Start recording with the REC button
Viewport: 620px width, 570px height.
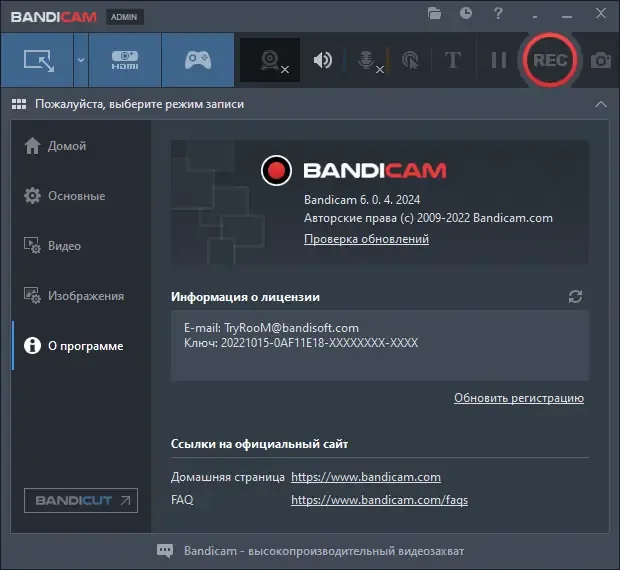tap(550, 60)
